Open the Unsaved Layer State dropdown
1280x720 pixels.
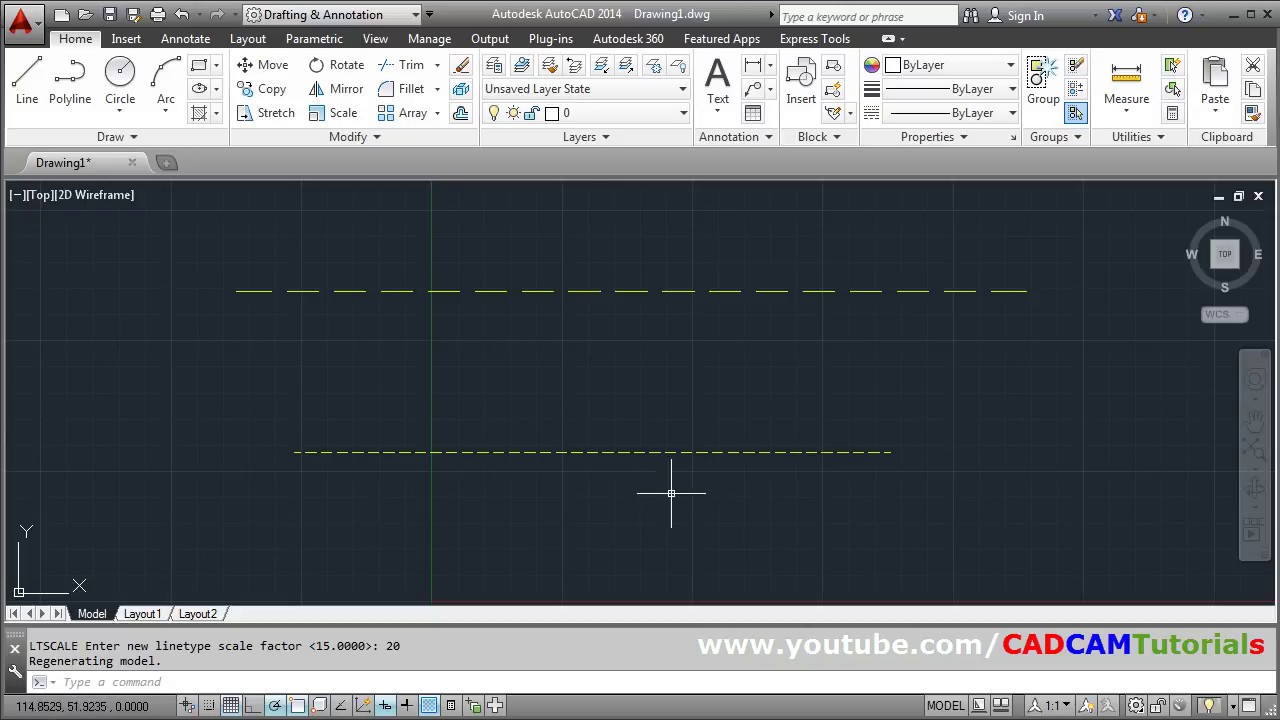coord(586,89)
